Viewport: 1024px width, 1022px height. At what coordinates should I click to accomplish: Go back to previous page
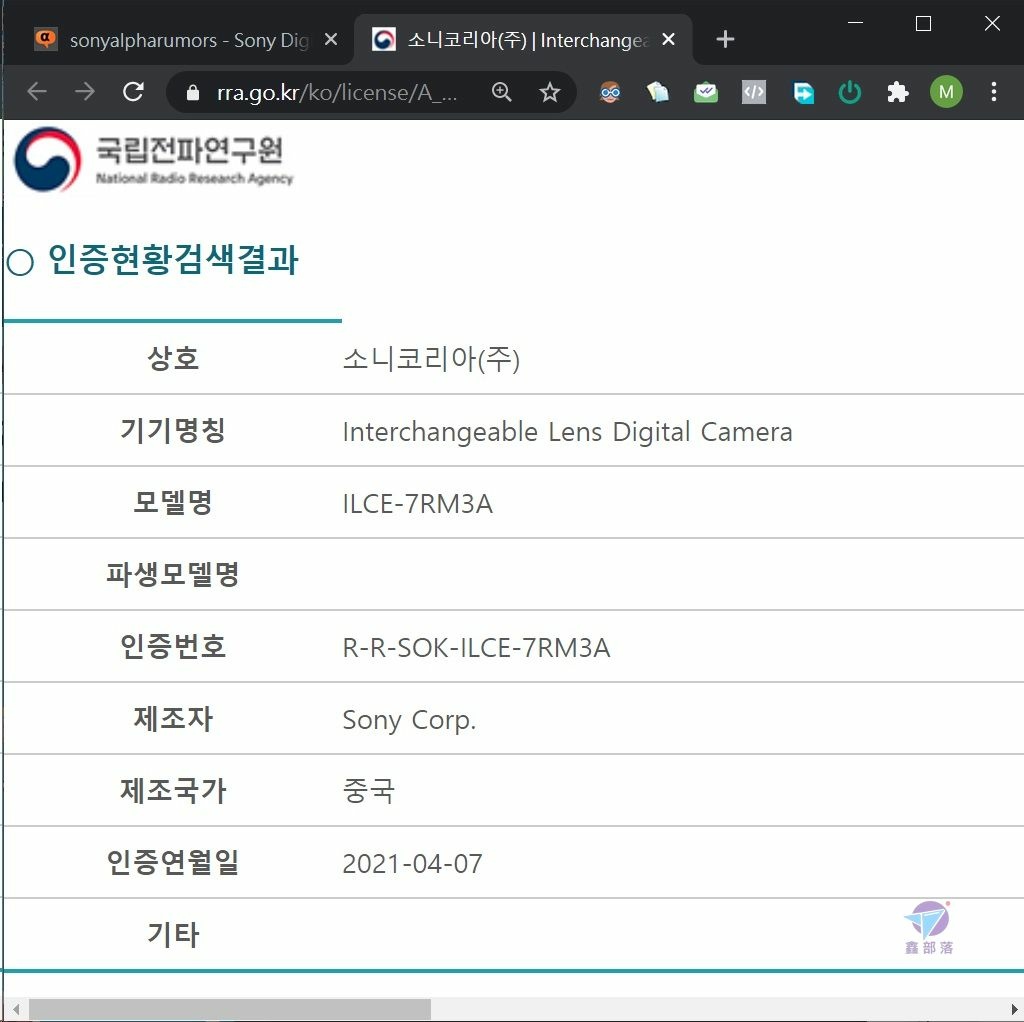coord(37,92)
